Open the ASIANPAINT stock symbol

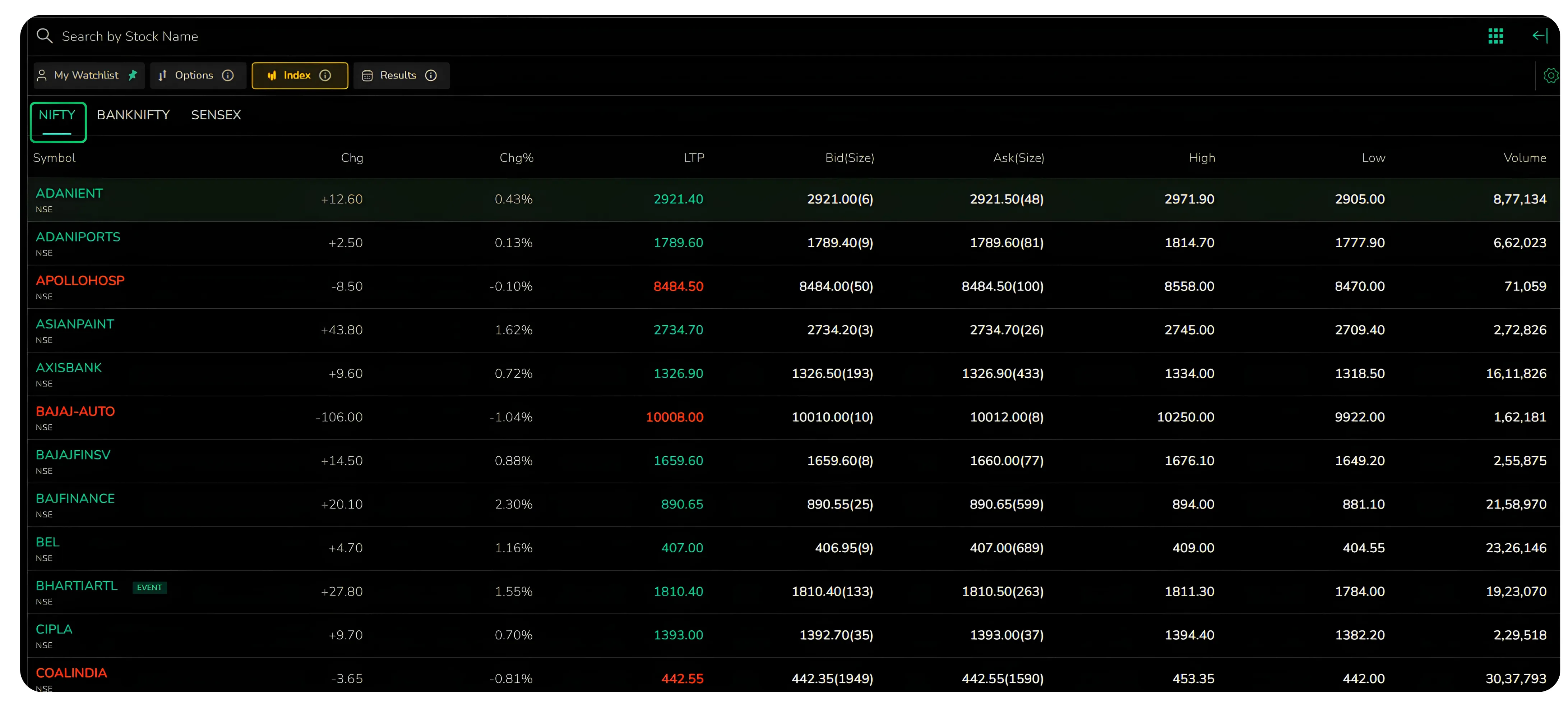pyautogui.click(x=75, y=324)
